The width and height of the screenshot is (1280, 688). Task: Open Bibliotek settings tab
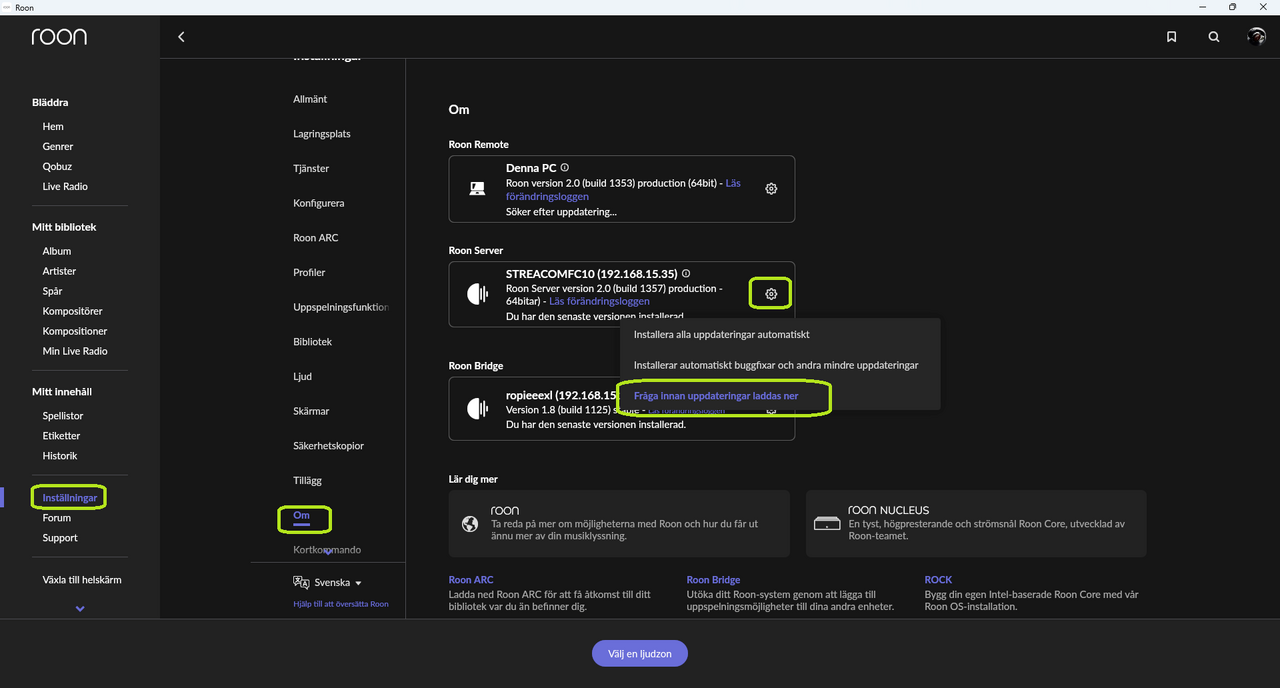[313, 342]
